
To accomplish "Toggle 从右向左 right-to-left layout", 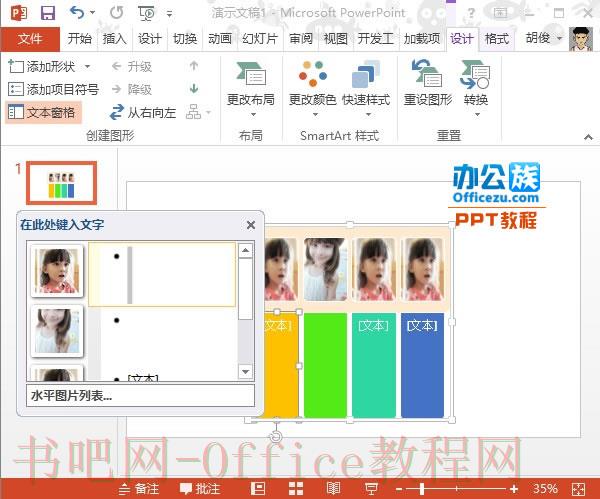I will [x=142, y=112].
